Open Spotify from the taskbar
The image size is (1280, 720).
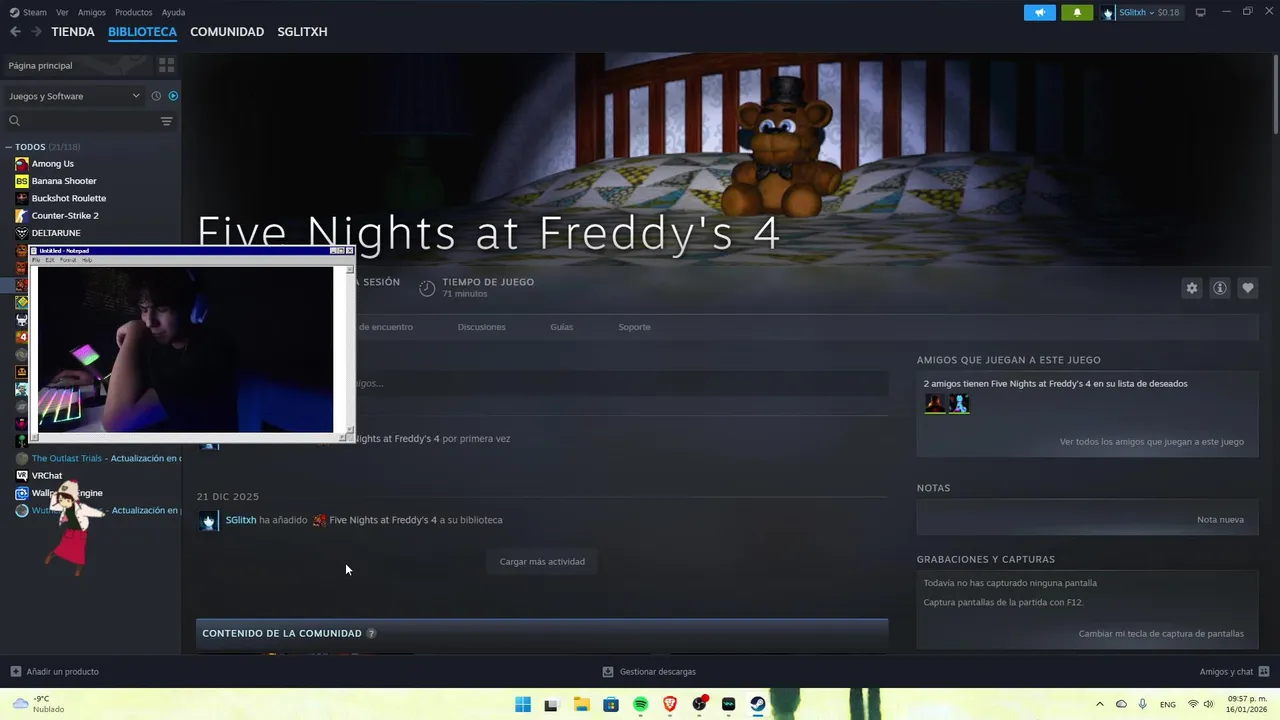[640, 704]
